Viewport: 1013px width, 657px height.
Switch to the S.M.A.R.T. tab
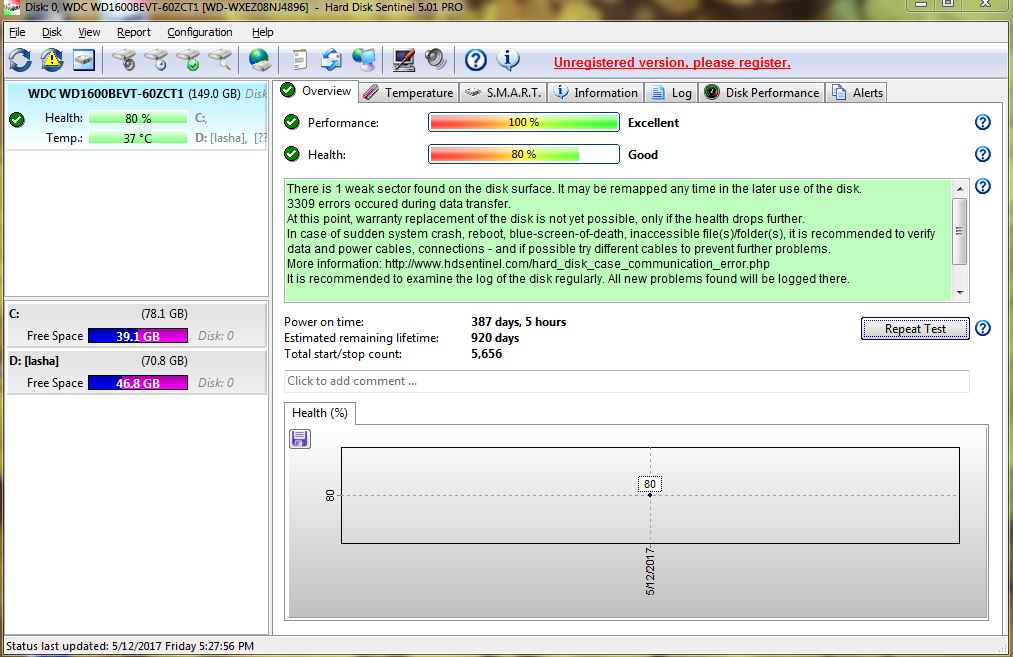tap(504, 93)
